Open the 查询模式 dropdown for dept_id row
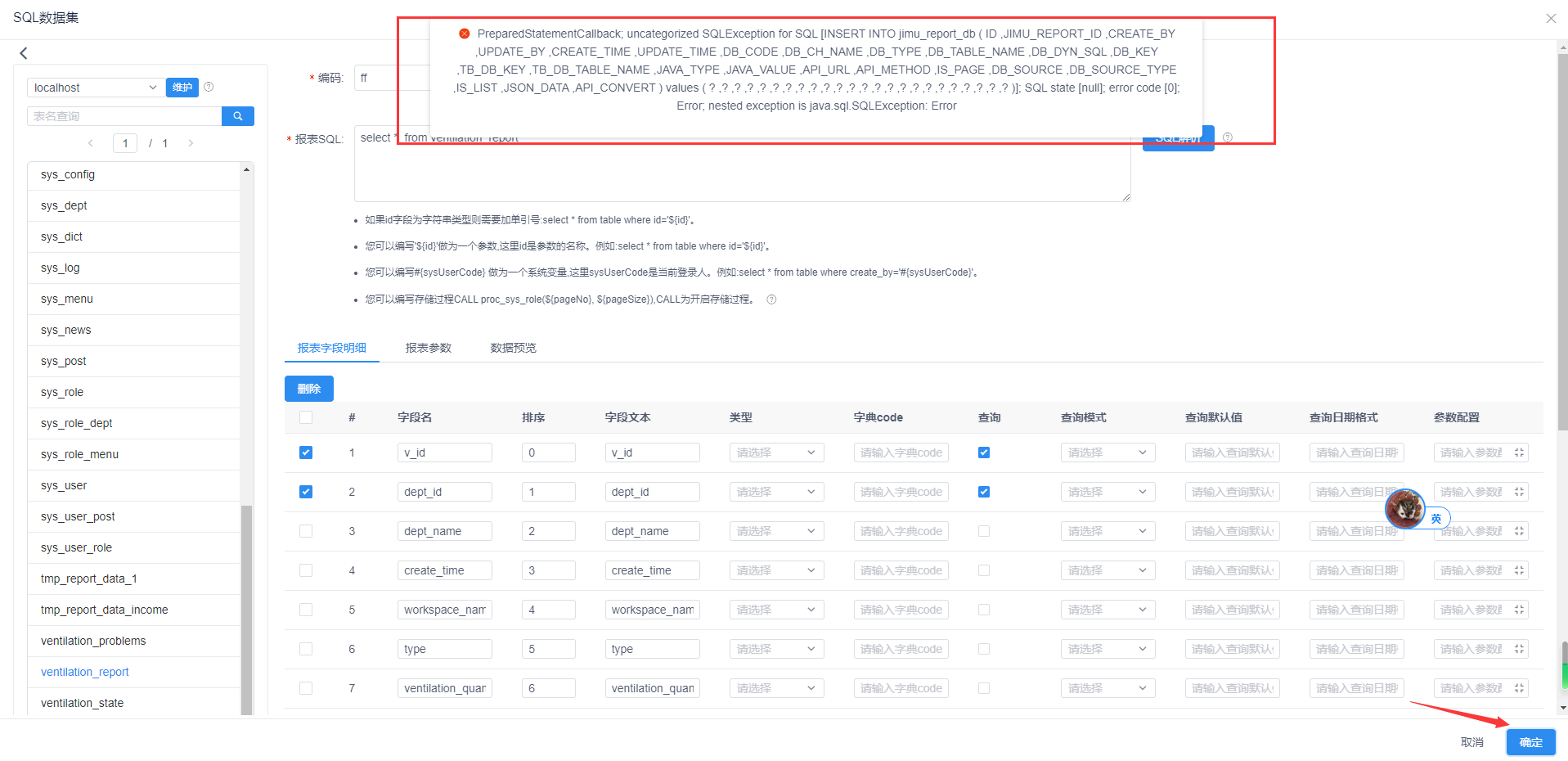 click(x=1107, y=492)
